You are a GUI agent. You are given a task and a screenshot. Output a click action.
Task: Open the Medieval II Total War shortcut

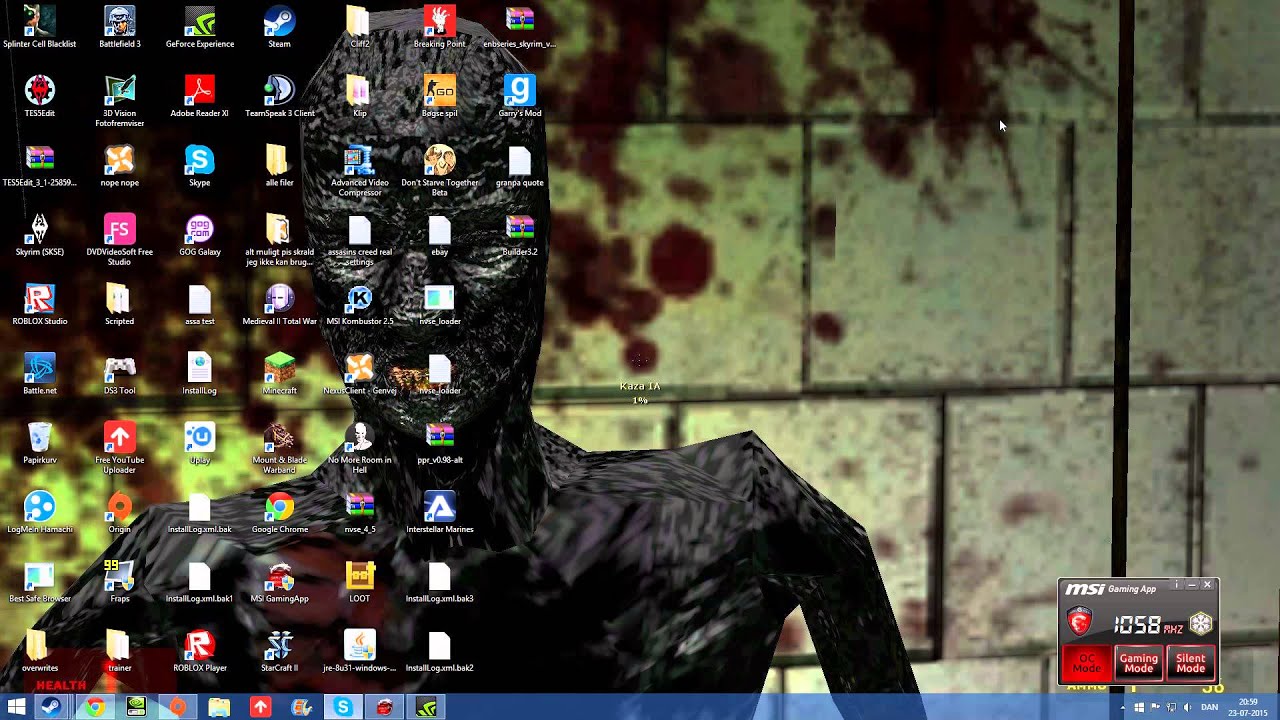click(279, 303)
